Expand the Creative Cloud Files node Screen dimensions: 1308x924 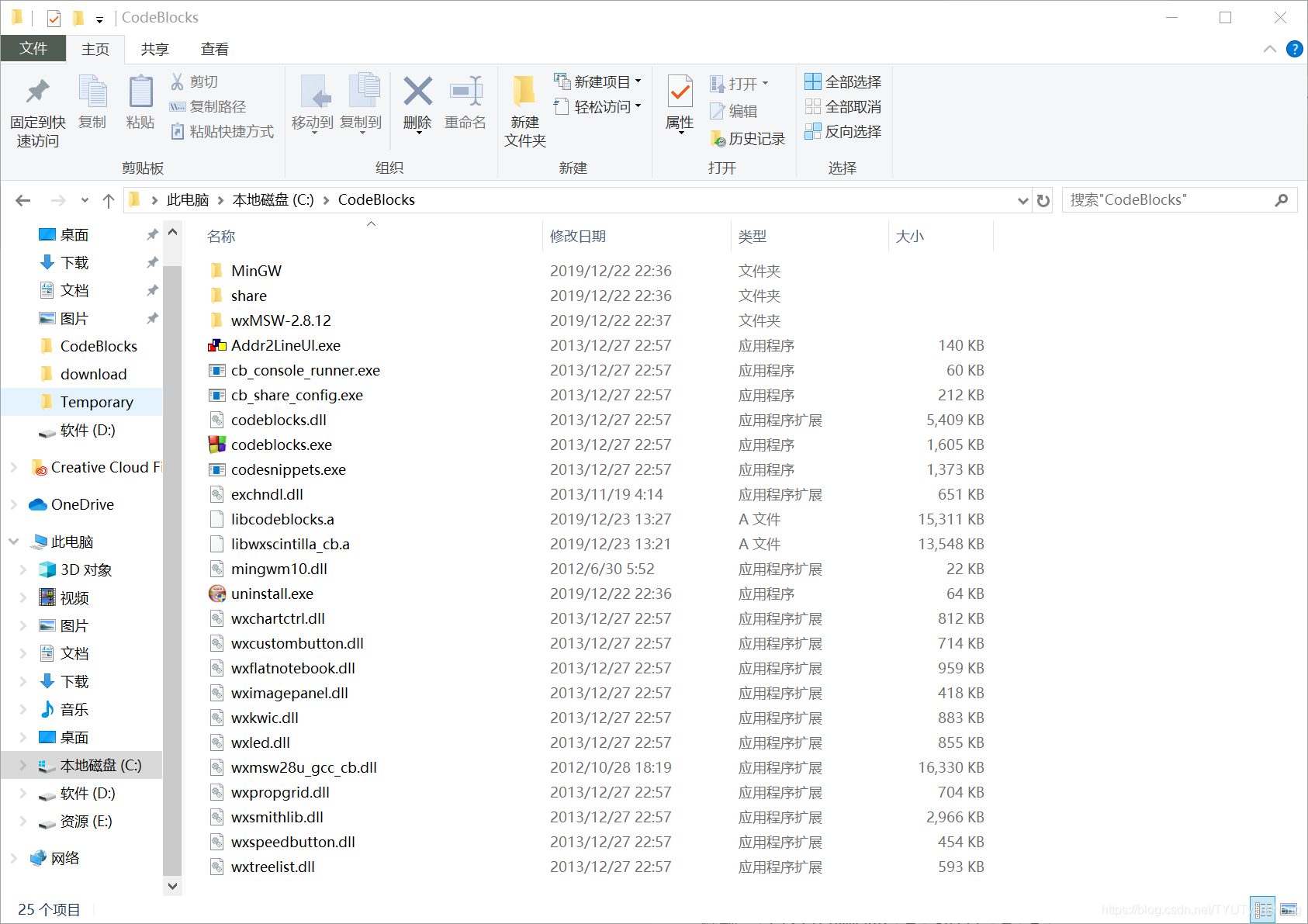point(14,467)
